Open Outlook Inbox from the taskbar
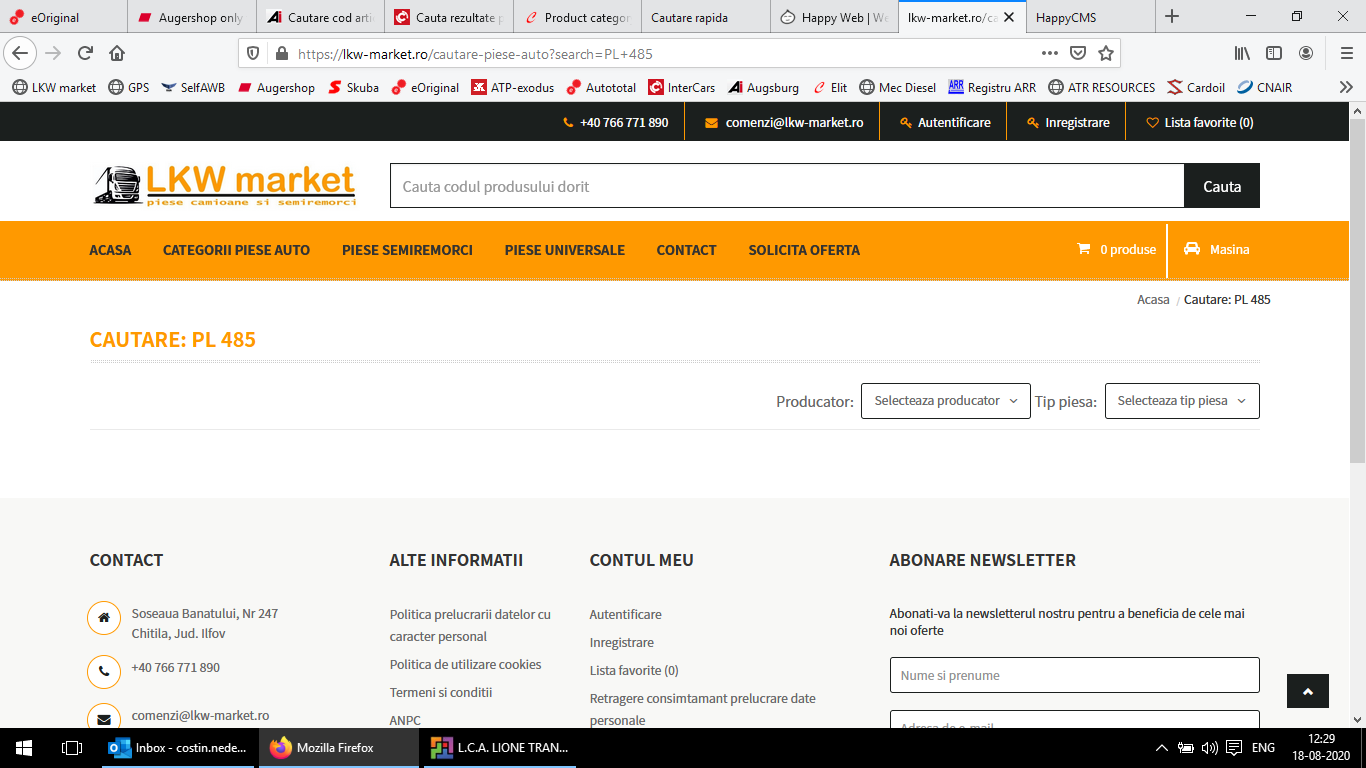Screen dimensions: 1366x768 click(x=179, y=748)
